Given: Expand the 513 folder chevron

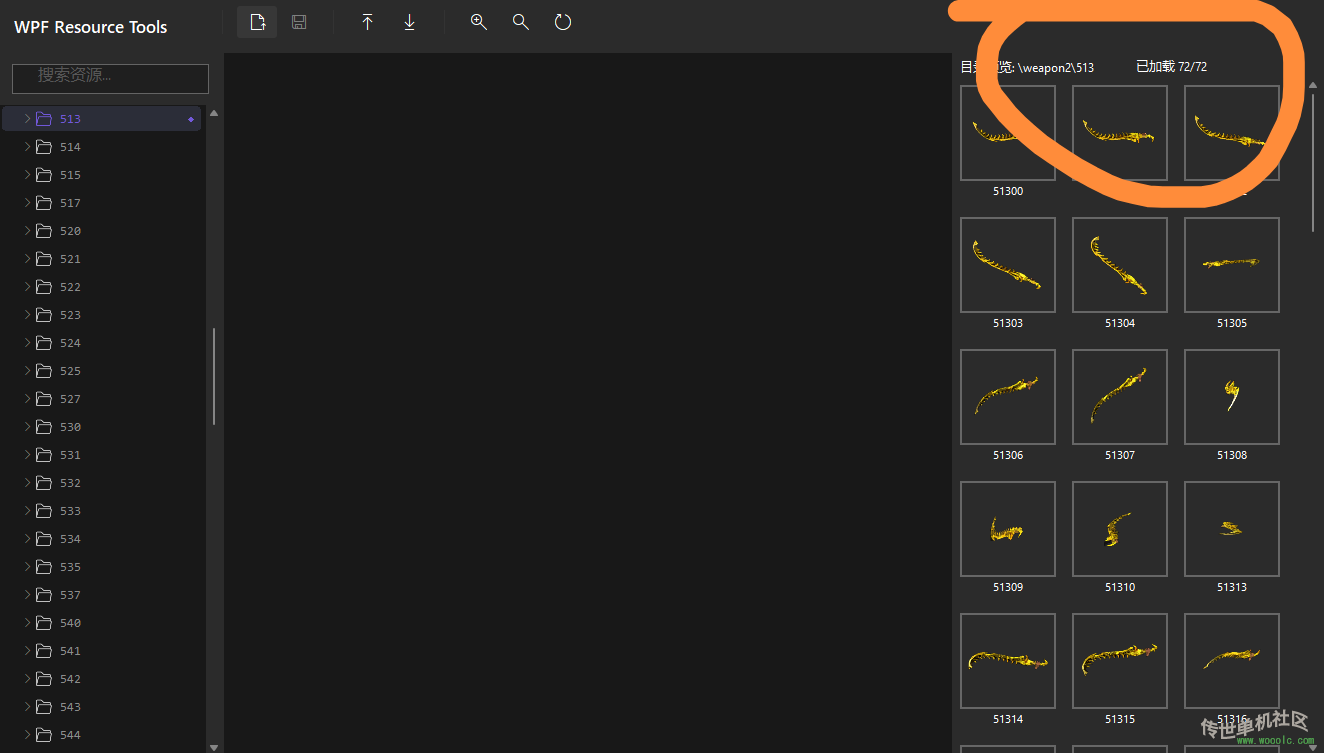Looking at the screenshot, I should 27,119.
